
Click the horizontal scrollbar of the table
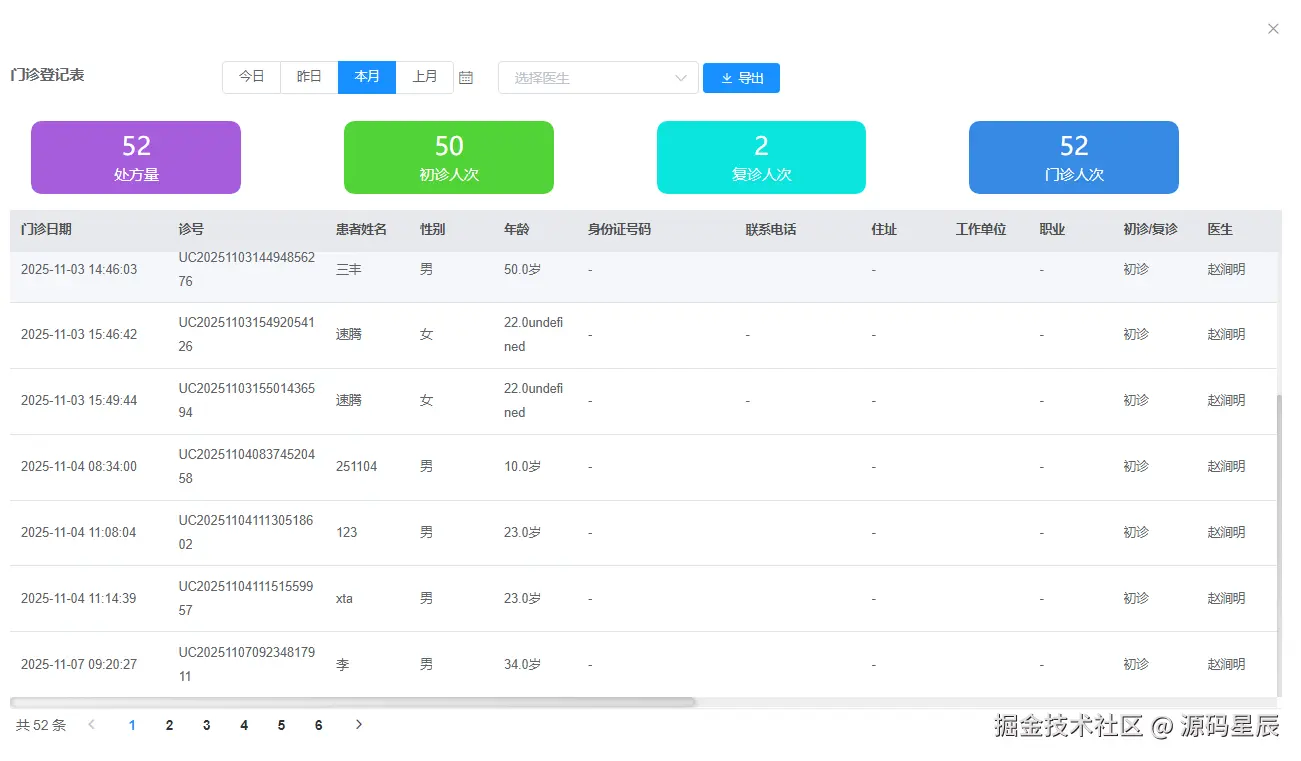tap(353, 702)
